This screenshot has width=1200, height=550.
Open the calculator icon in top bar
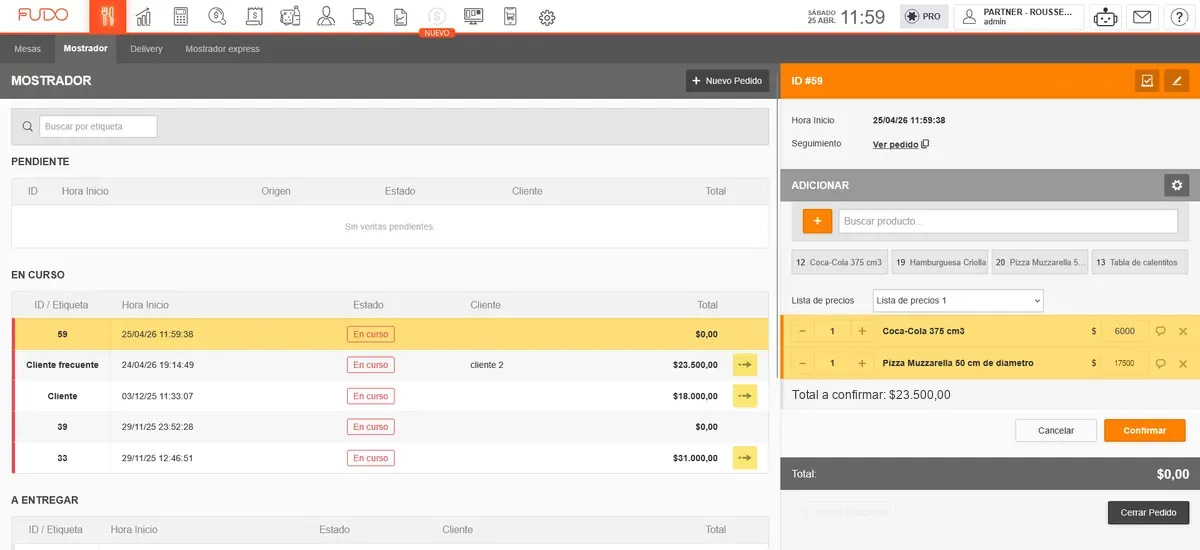pos(180,17)
